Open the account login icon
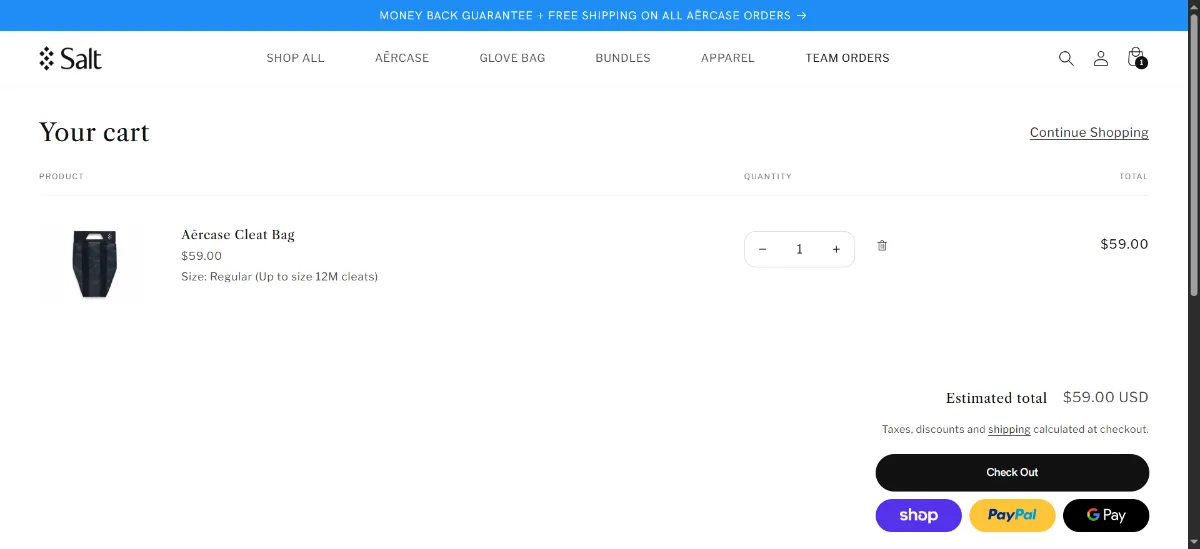Viewport: 1200px width, 549px height. (x=1101, y=58)
